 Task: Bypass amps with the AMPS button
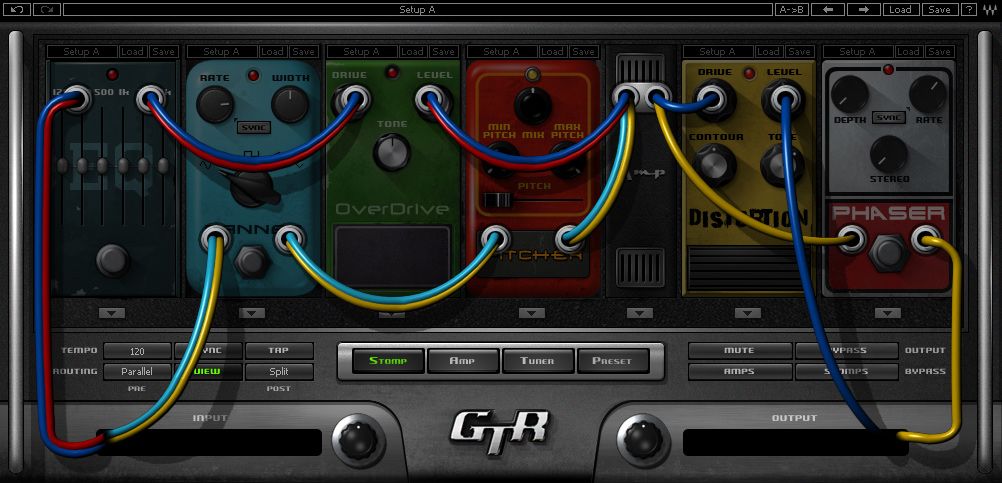coord(739,371)
